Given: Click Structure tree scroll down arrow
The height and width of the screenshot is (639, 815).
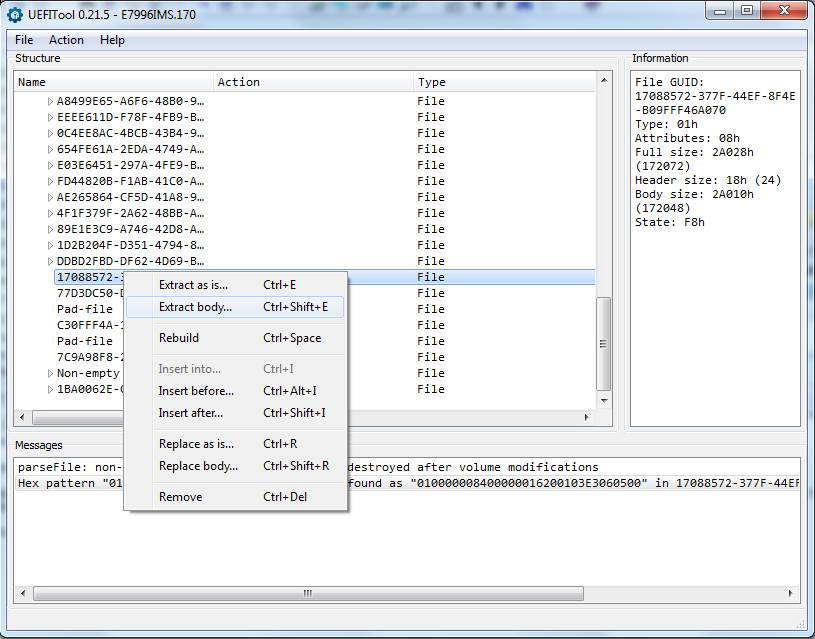Looking at the screenshot, I should (x=603, y=400).
